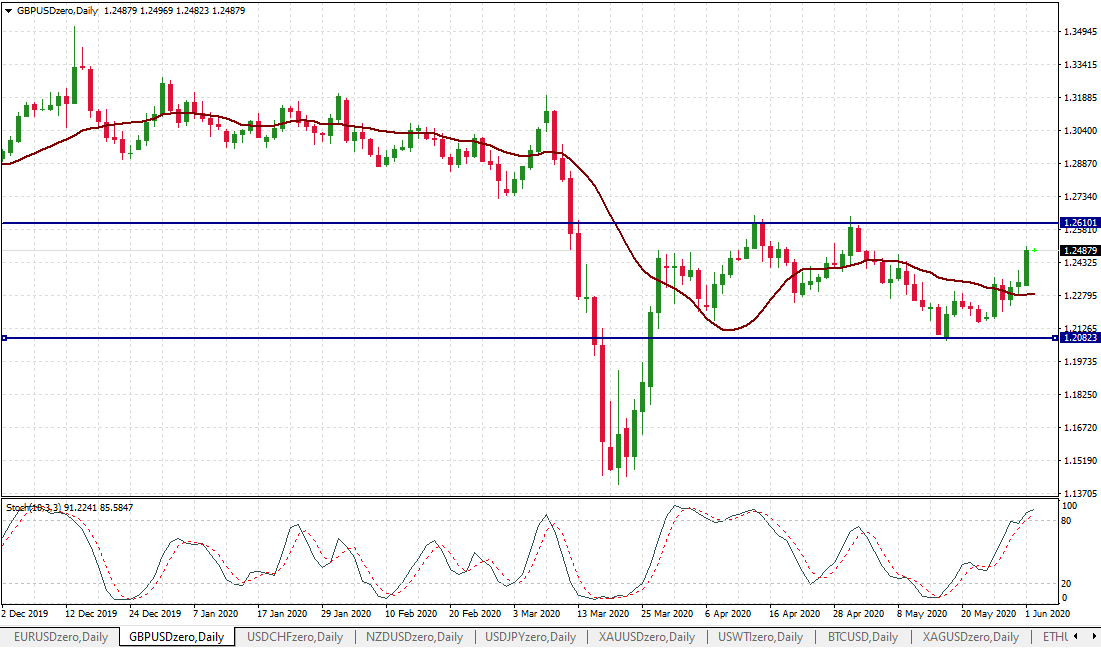
Task: Select the left handle of the lower horizontal line
Action: 5,338
